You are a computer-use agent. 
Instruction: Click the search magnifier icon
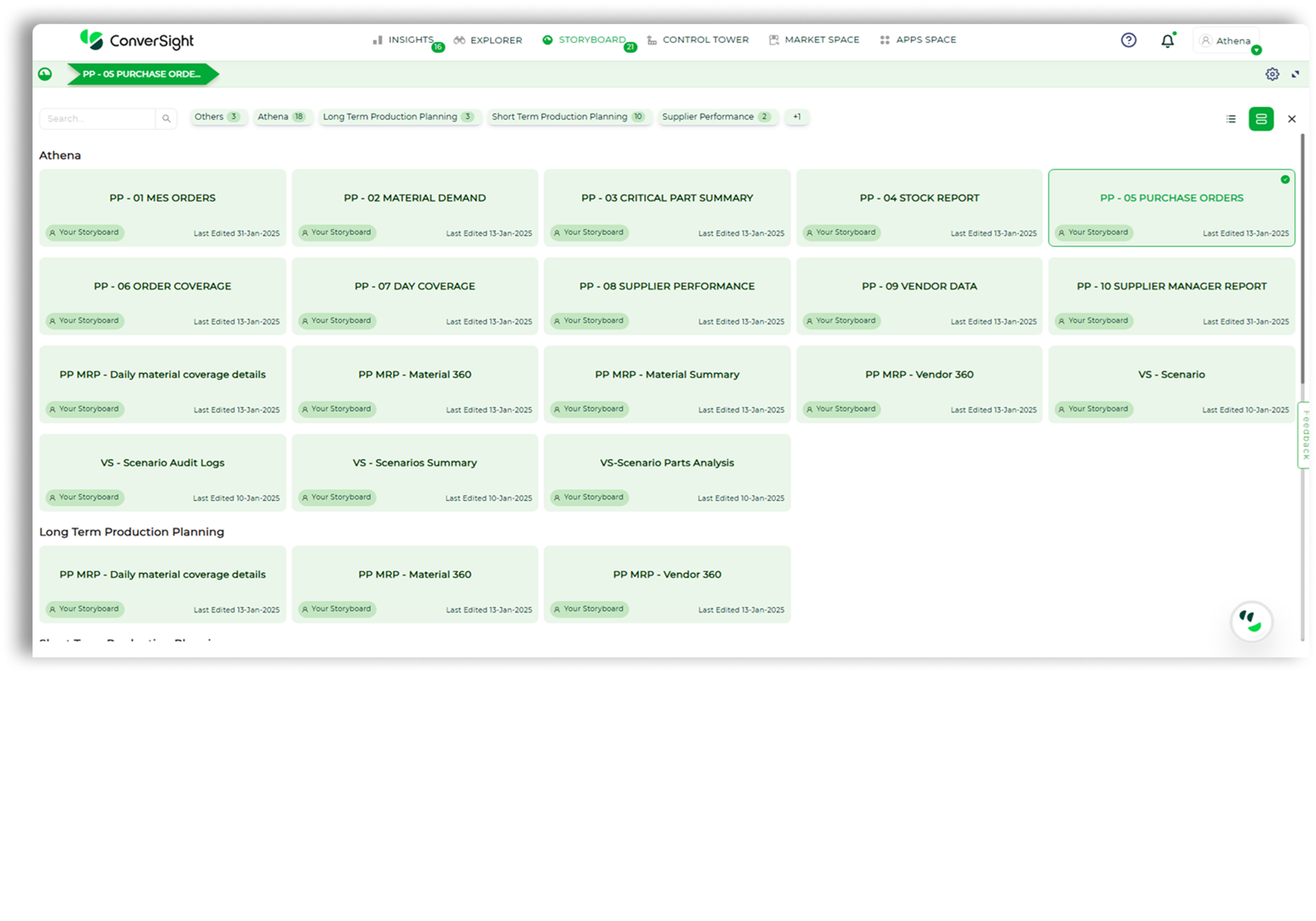click(166, 119)
